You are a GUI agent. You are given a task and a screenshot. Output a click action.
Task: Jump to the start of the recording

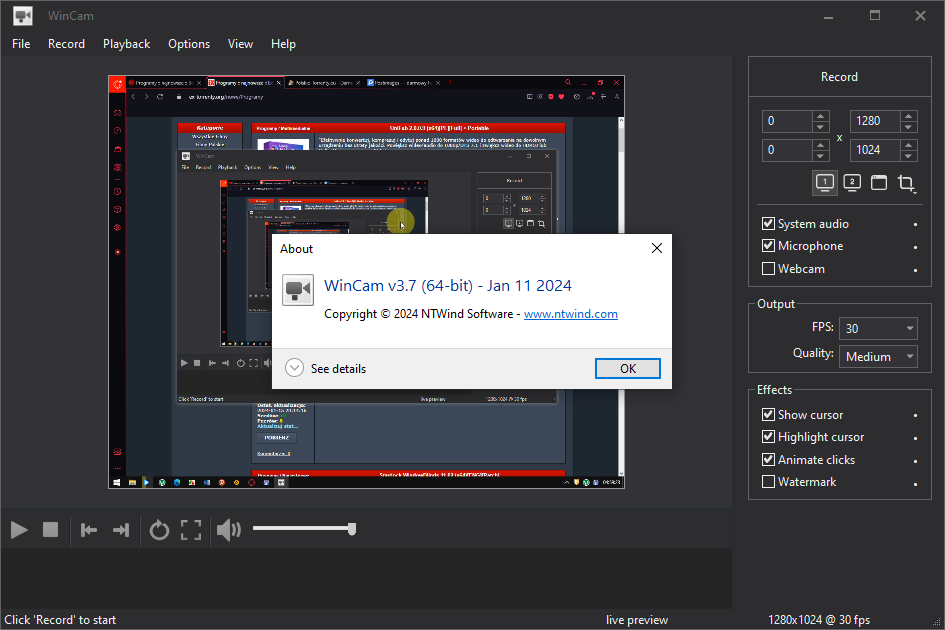[x=89, y=530]
